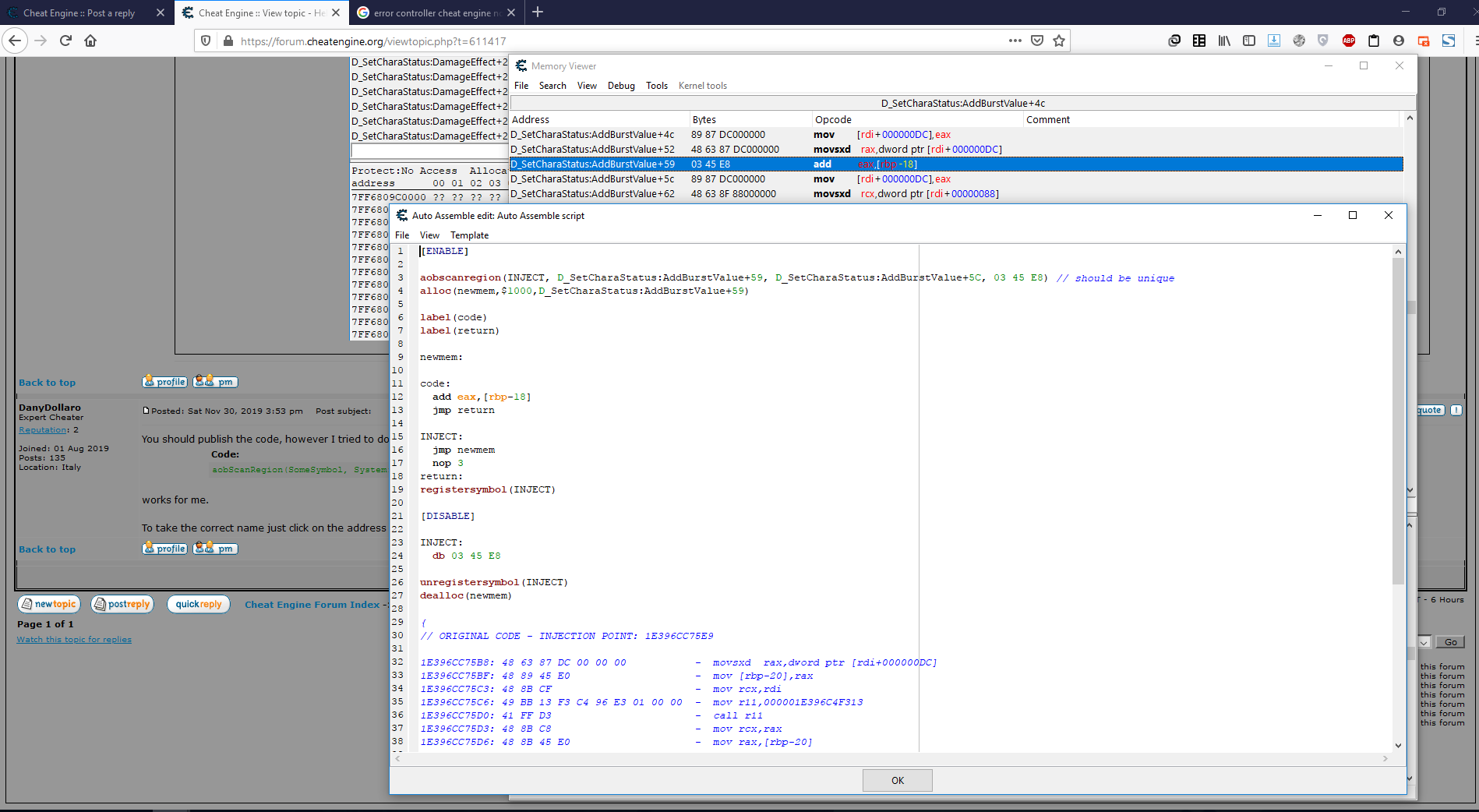This screenshot has width=1479, height=812.
Task: Show the Firefox sidebars
Action: 1249,41
